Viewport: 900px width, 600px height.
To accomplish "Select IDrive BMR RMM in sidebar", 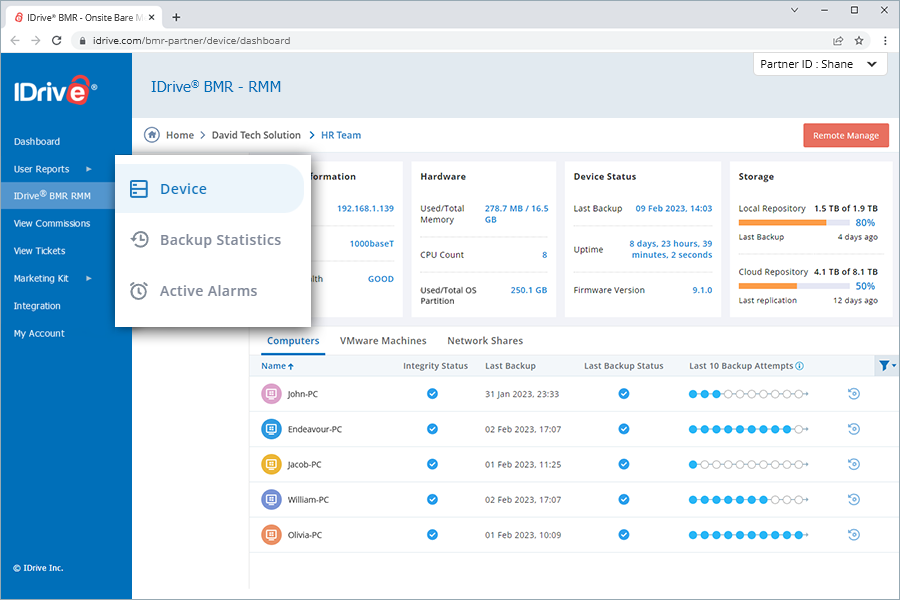I will [52, 195].
